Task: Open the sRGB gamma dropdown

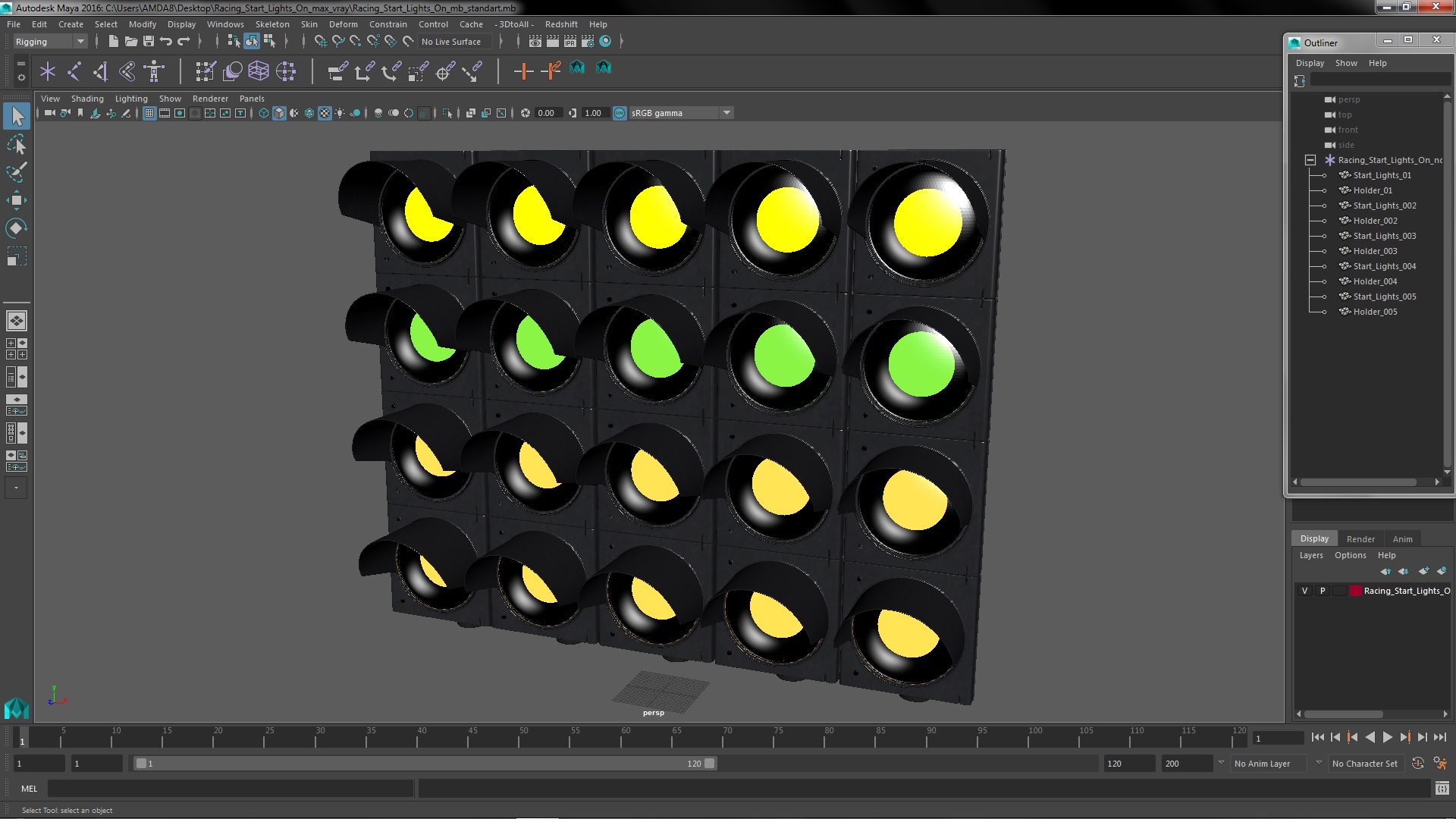Action: (726, 113)
